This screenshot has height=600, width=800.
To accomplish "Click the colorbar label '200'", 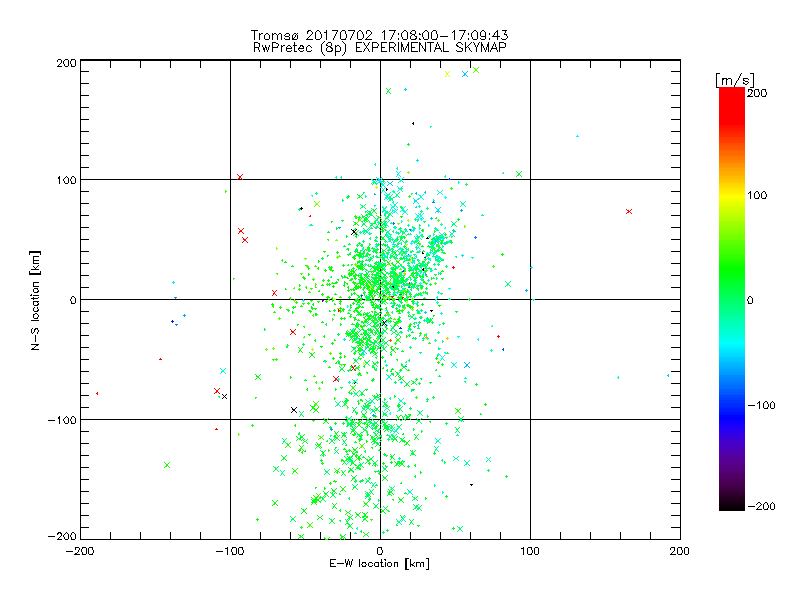I will (x=757, y=93).
